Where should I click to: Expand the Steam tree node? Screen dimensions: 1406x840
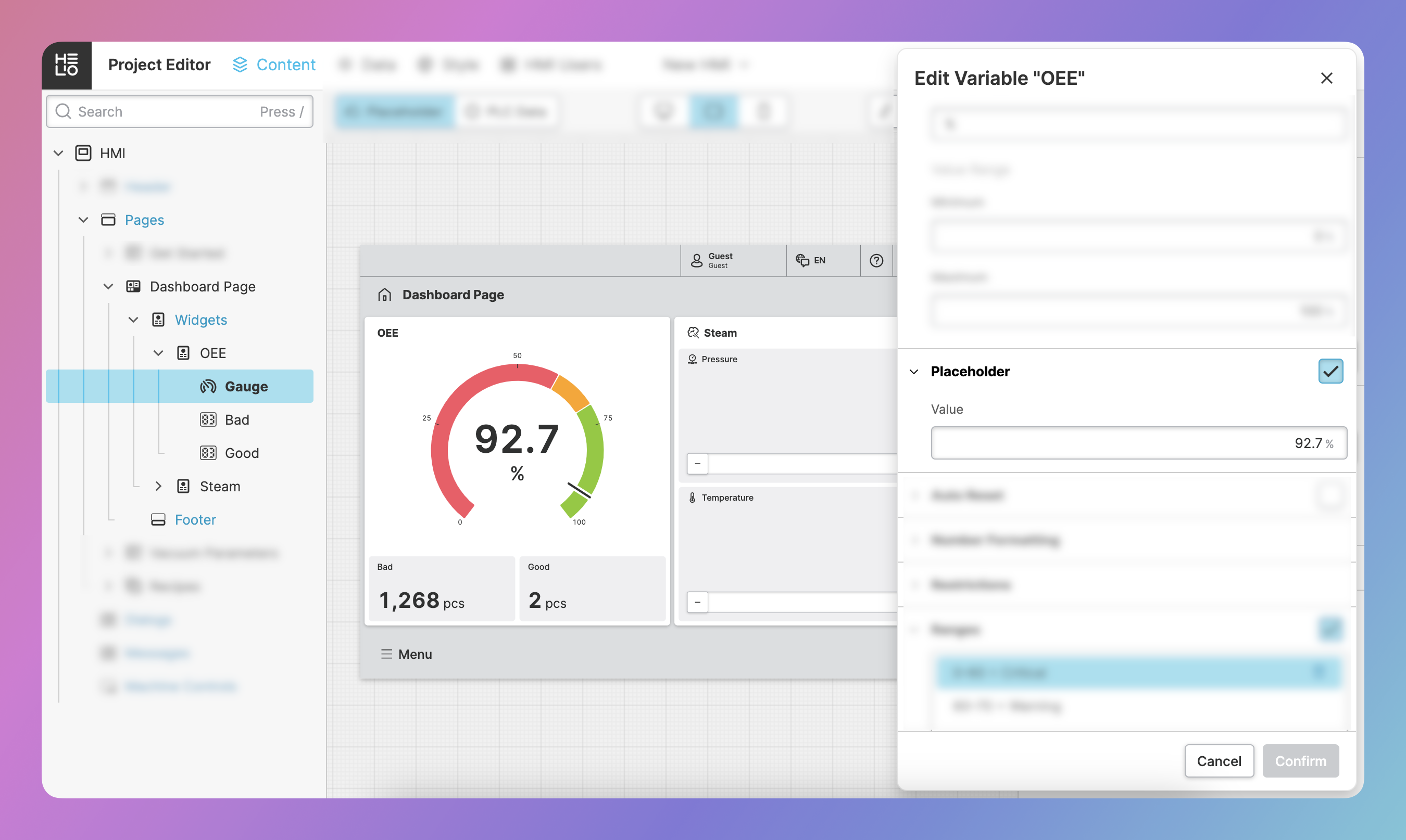coord(158,486)
